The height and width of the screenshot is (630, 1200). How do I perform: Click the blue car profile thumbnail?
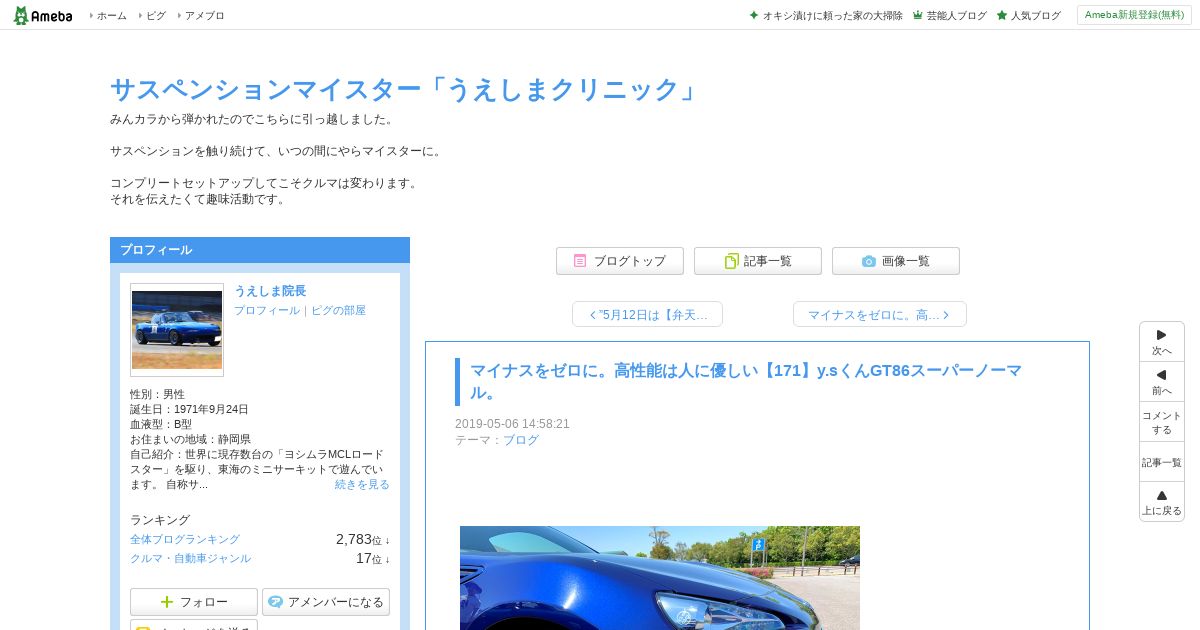tap(177, 330)
